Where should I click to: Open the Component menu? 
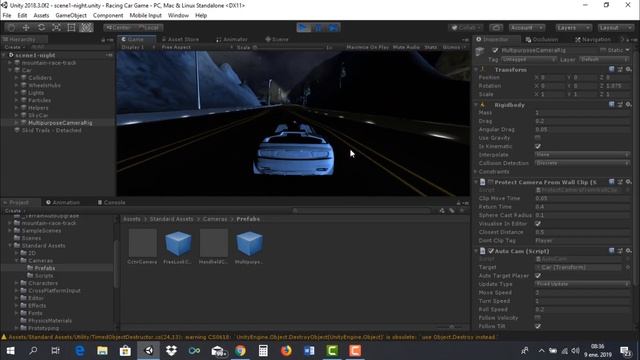[x=108, y=16]
